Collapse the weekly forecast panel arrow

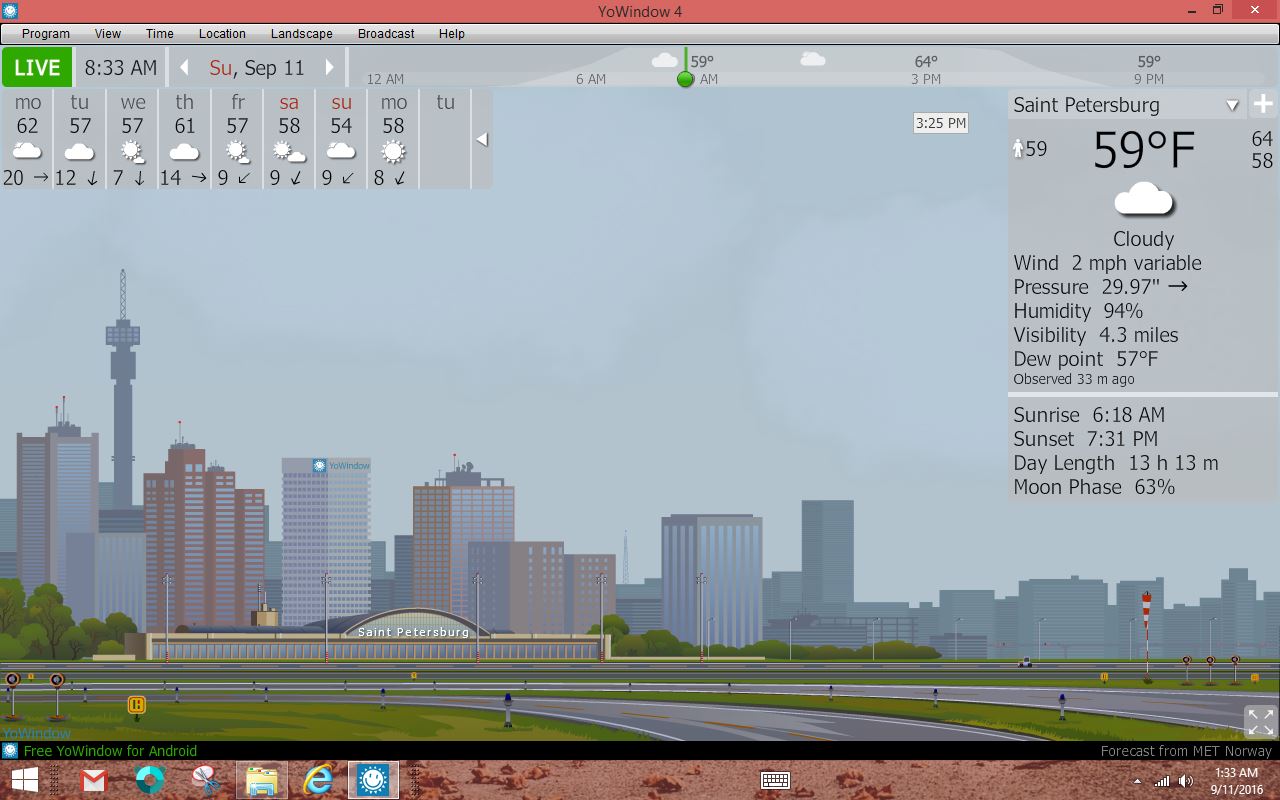pyautogui.click(x=482, y=139)
